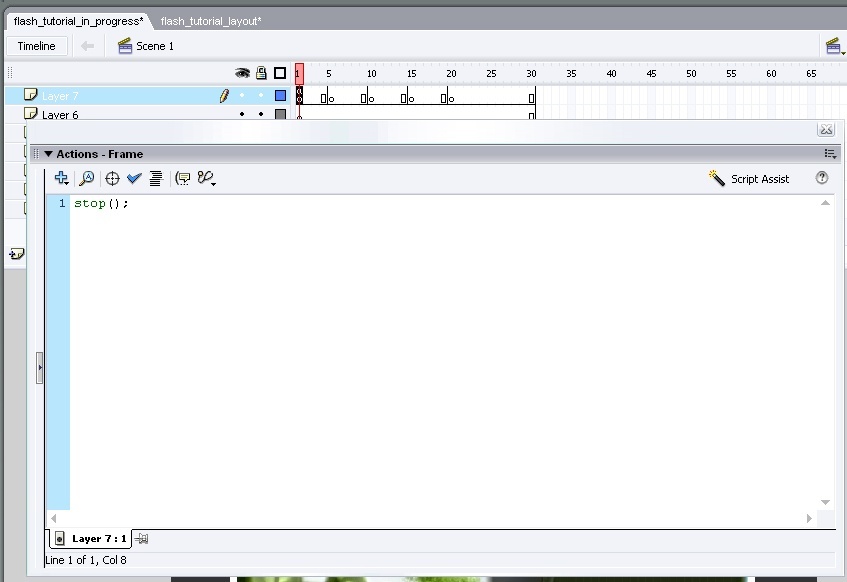The width and height of the screenshot is (847, 582).
Task: Switch to flash_tutorial_in_progress tab
Action: point(78,21)
